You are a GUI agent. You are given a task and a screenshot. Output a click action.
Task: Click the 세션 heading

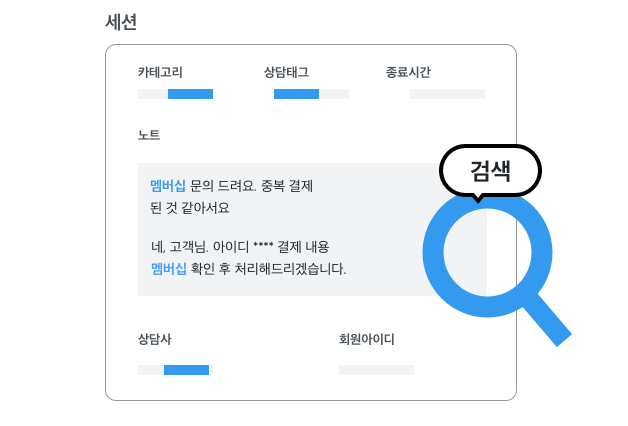121,22
